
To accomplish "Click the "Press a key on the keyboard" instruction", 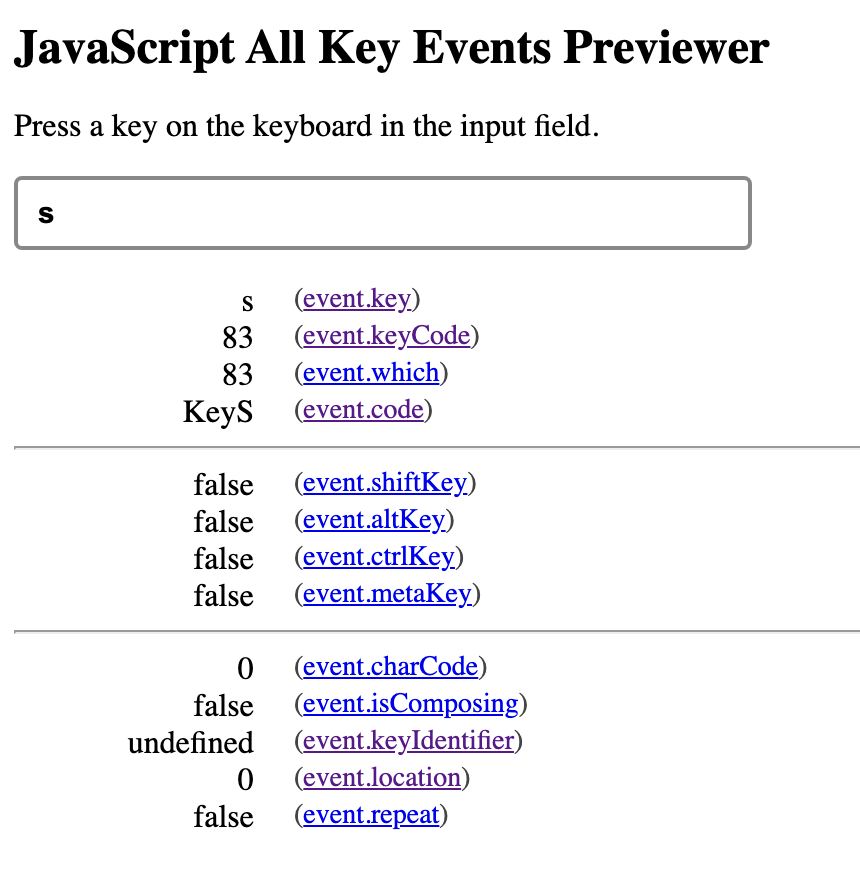I will [307, 126].
